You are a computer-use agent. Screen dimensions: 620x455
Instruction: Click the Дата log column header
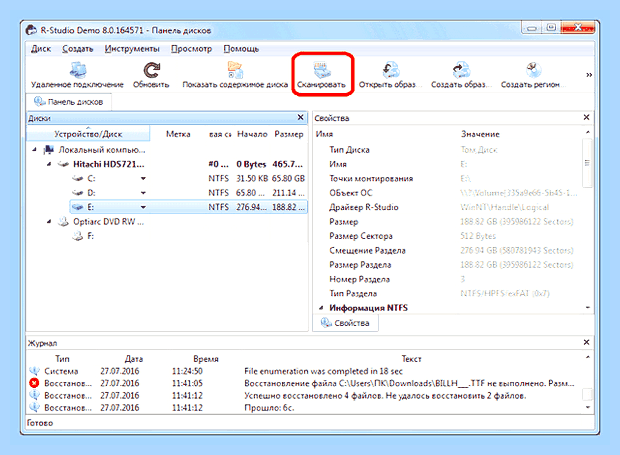point(134,359)
